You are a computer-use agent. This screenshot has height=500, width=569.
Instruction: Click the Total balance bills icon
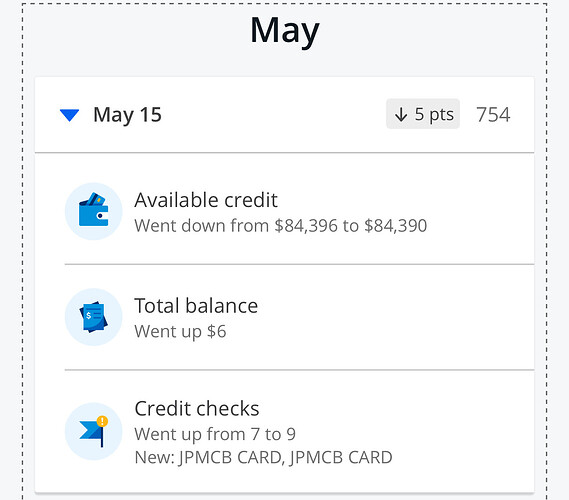click(94, 317)
